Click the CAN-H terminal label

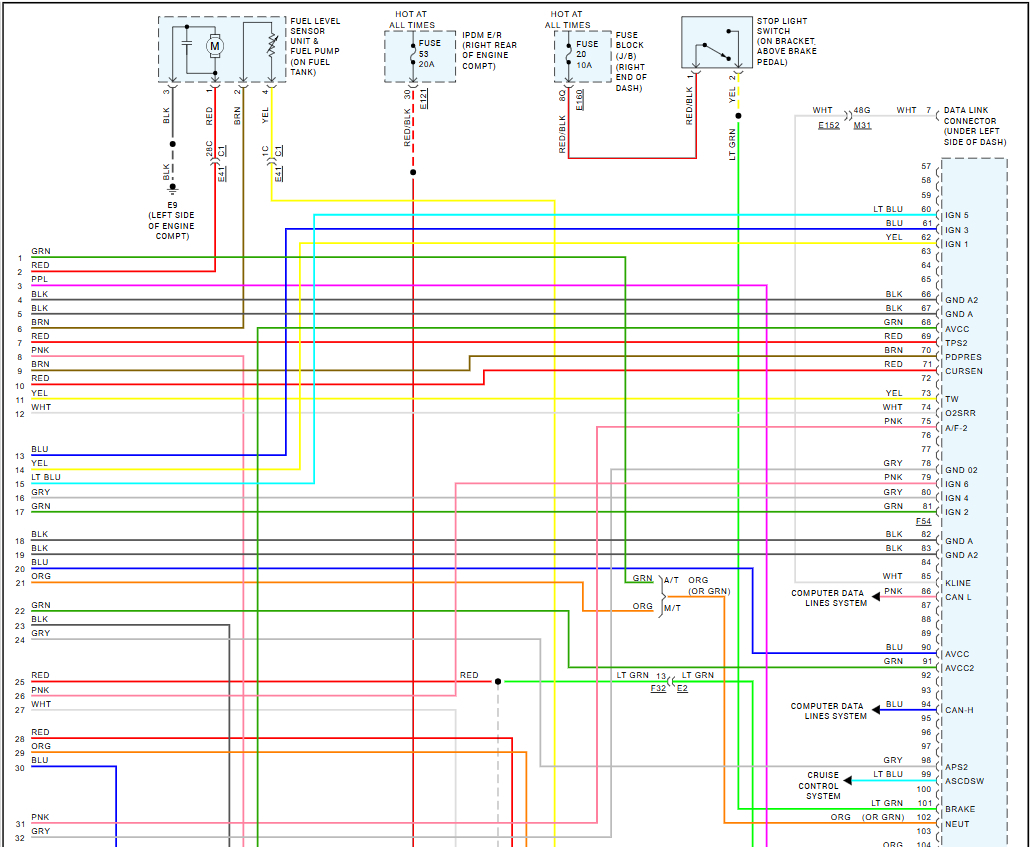(959, 710)
